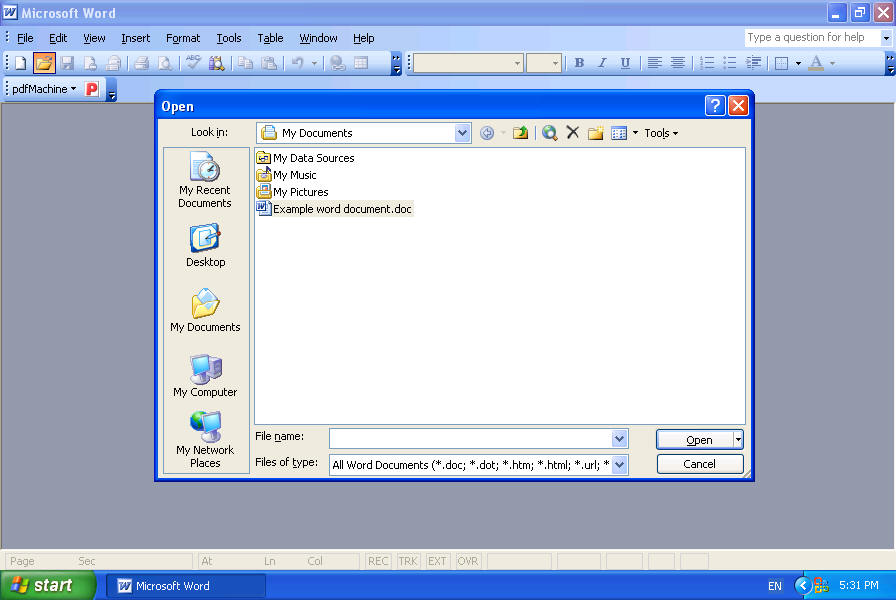Open the Insert menu
The image size is (896, 600).
[135, 38]
